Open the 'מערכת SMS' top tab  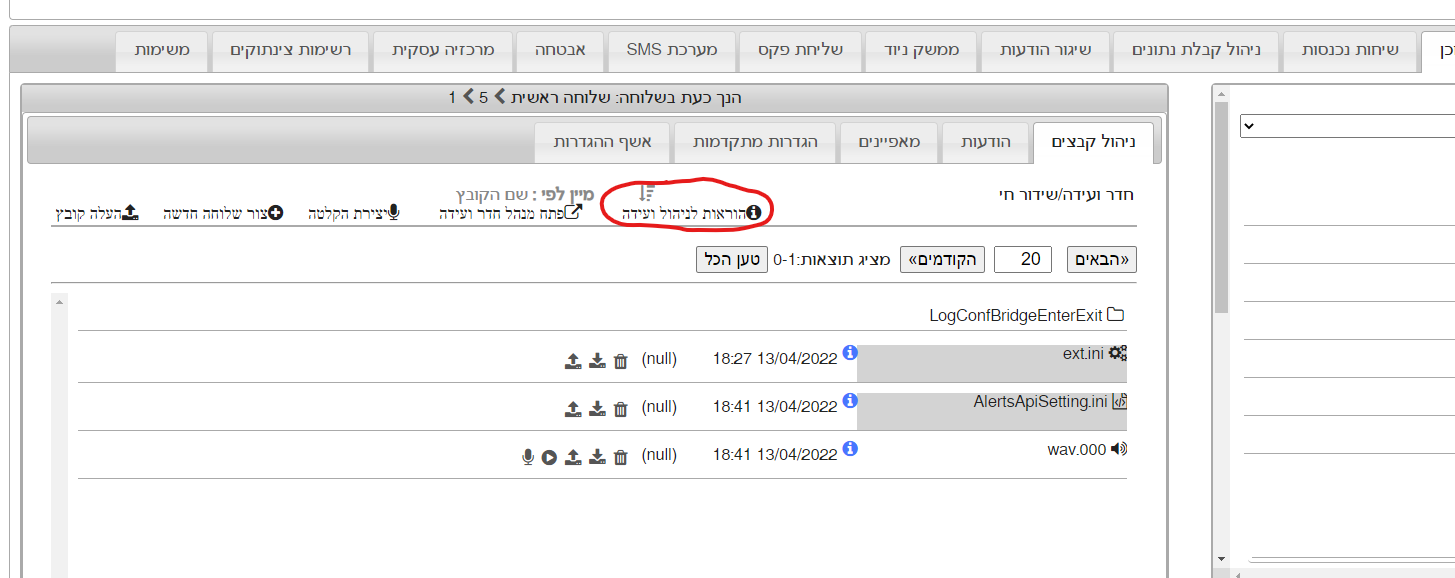[x=671, y=49]
